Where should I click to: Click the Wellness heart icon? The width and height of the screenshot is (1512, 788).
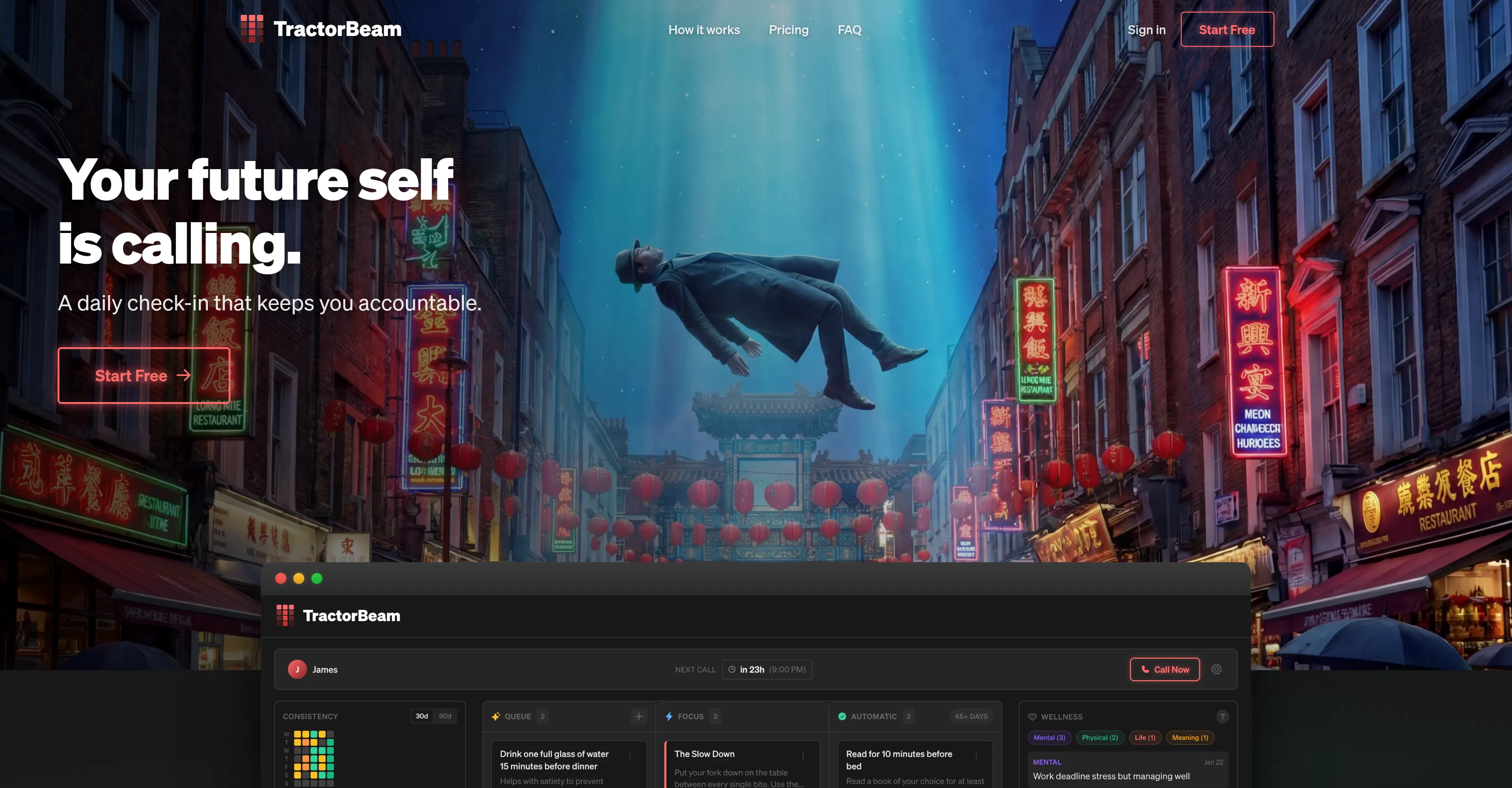coord(1032,717)
